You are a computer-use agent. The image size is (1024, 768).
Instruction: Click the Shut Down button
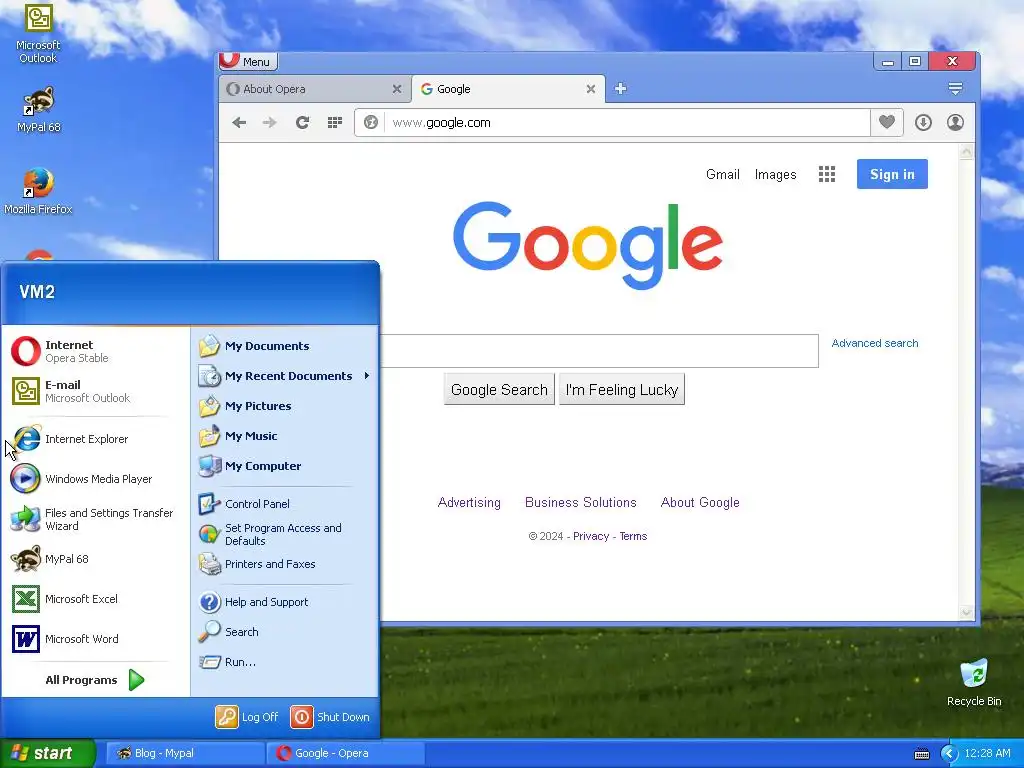point(330,716)
